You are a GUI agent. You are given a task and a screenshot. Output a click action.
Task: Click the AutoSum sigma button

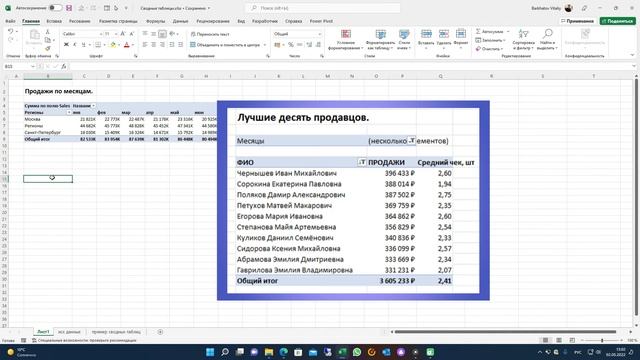pos(489,31)
